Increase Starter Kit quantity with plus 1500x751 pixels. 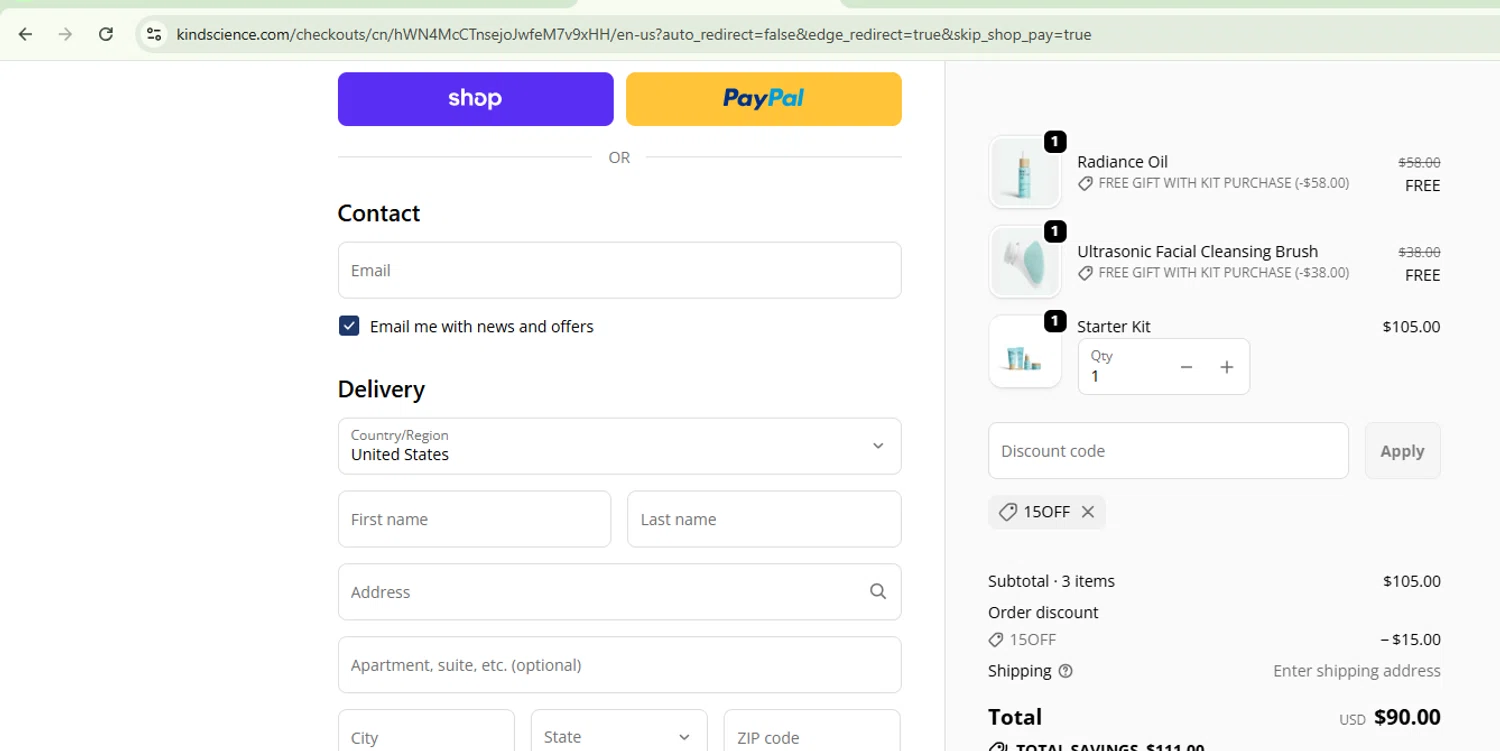[x=1227, y=367]
